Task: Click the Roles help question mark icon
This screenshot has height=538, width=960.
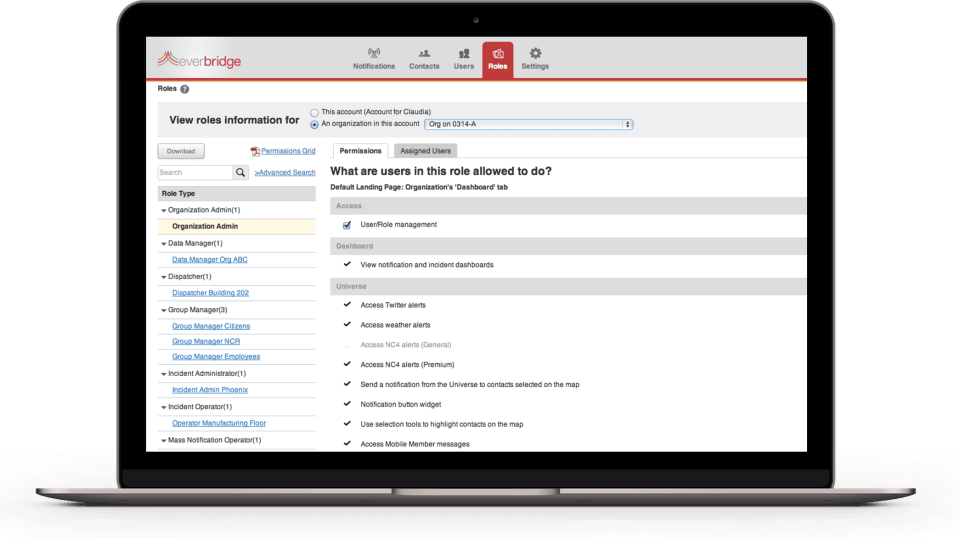Action: tap(185, 89)
